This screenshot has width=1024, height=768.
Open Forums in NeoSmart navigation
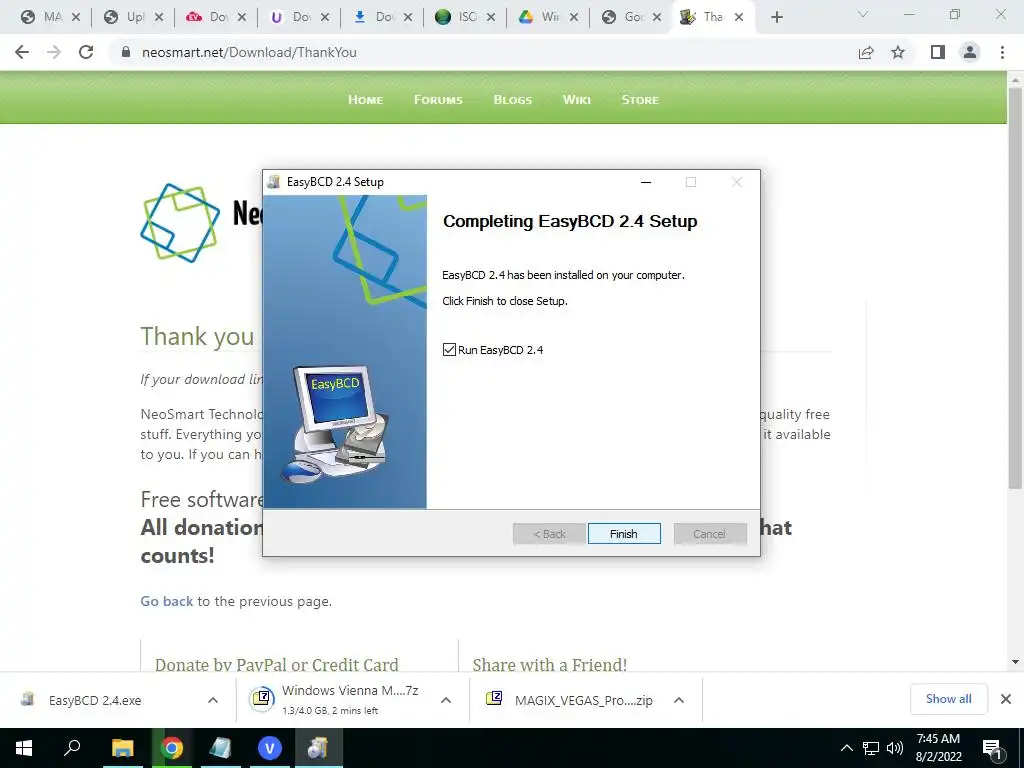pyautogui.click(x=438, y=99)
